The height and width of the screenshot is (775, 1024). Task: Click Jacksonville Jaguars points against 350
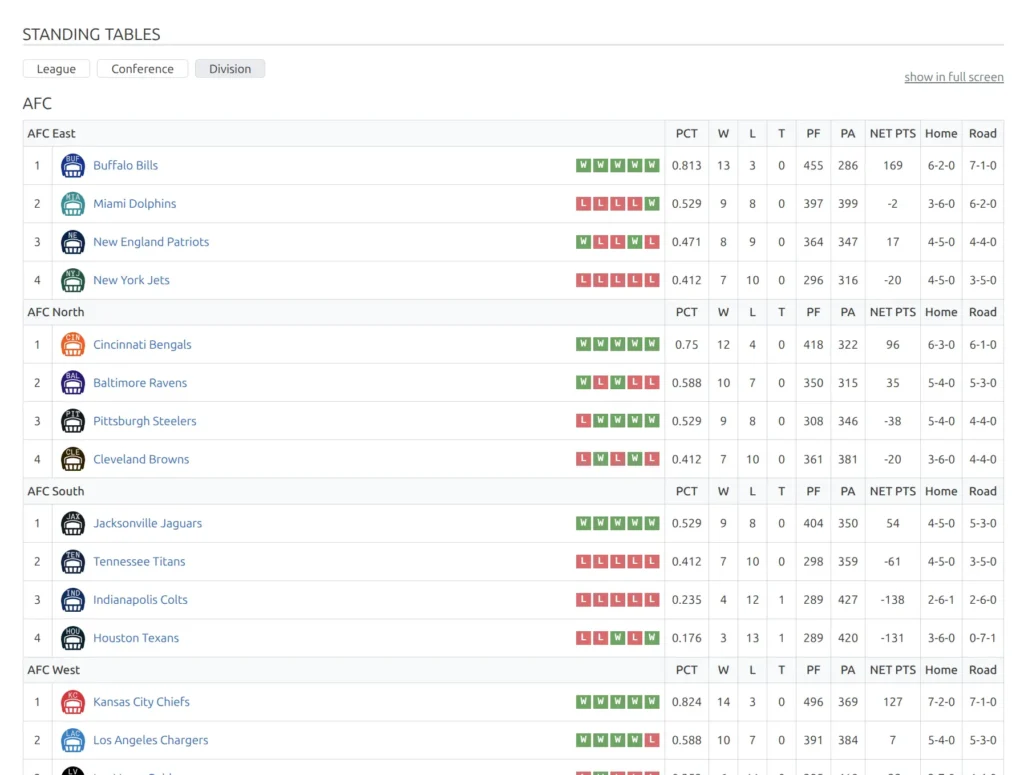click(x=848, y=523)
